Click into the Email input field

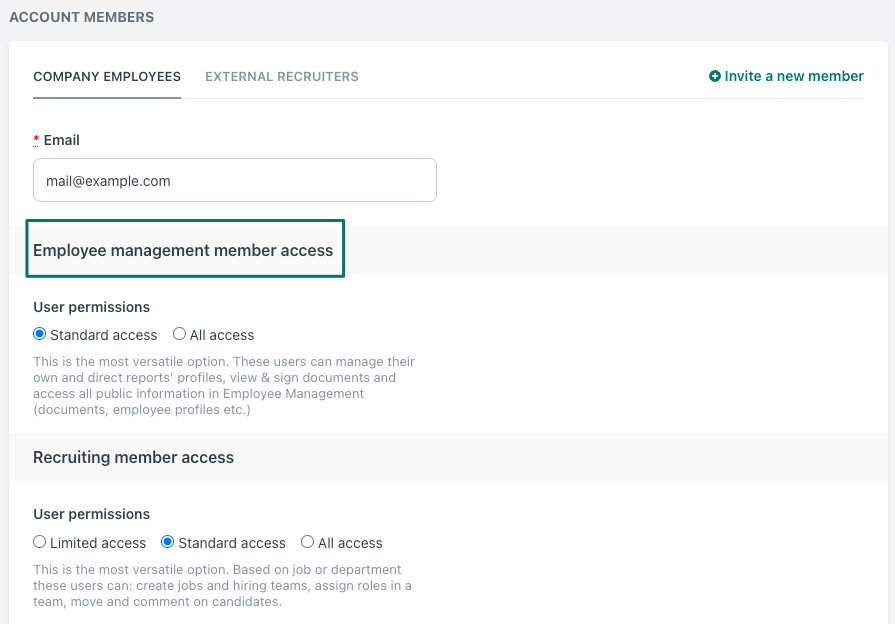(235, 180)
